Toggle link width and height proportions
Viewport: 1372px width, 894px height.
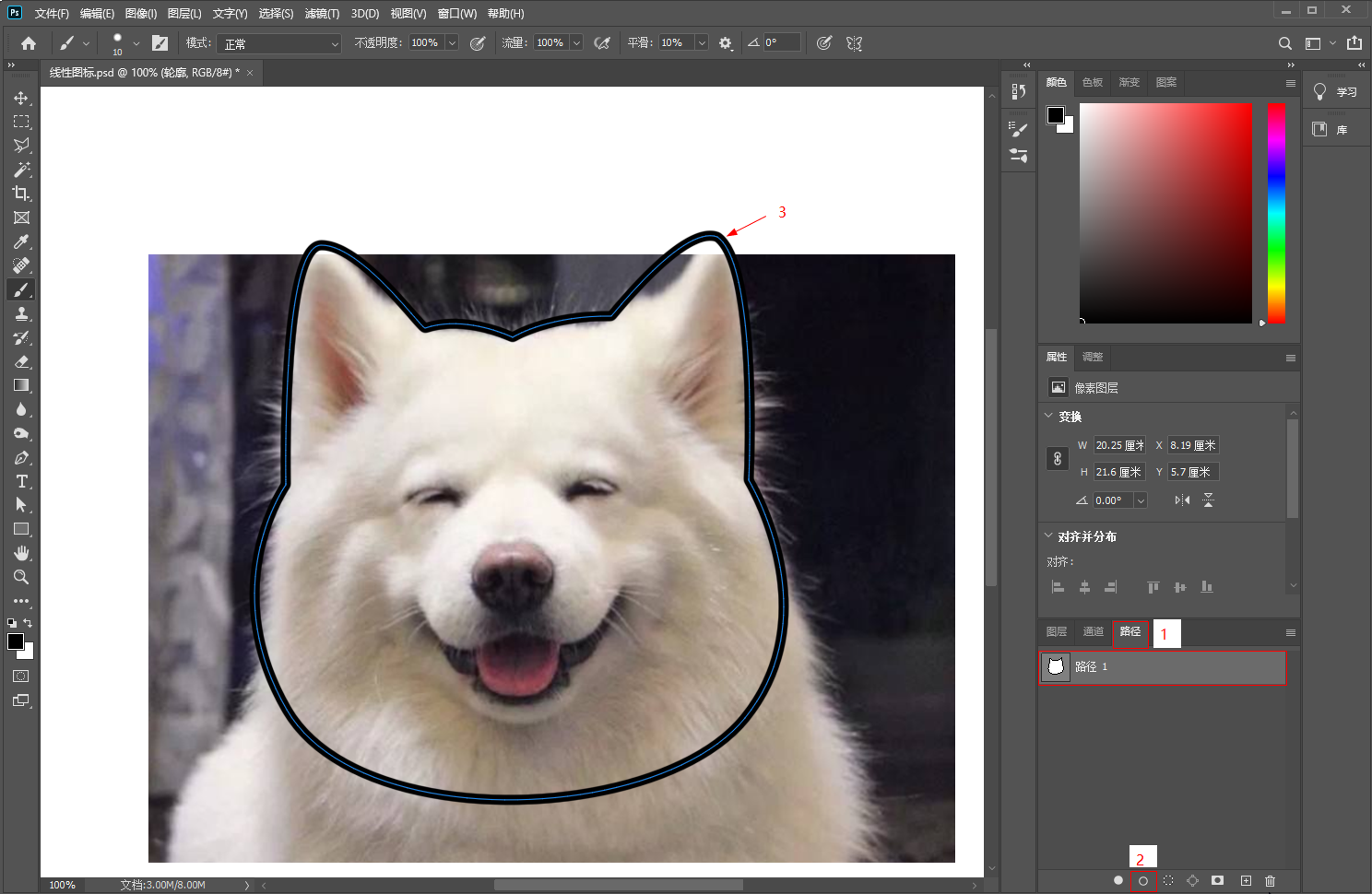click(1058, 458)
